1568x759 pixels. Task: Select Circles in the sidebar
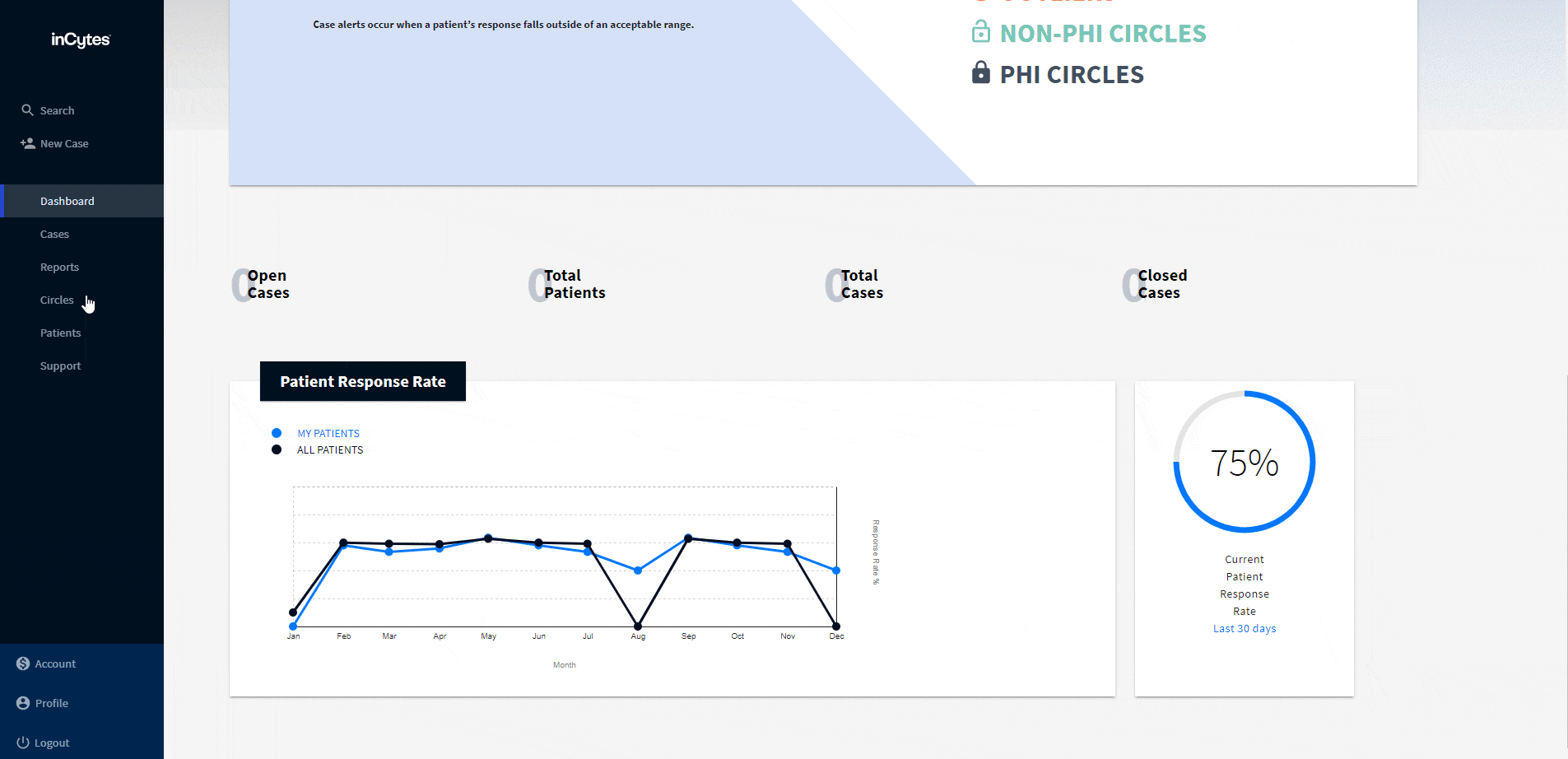click(57, 300)
